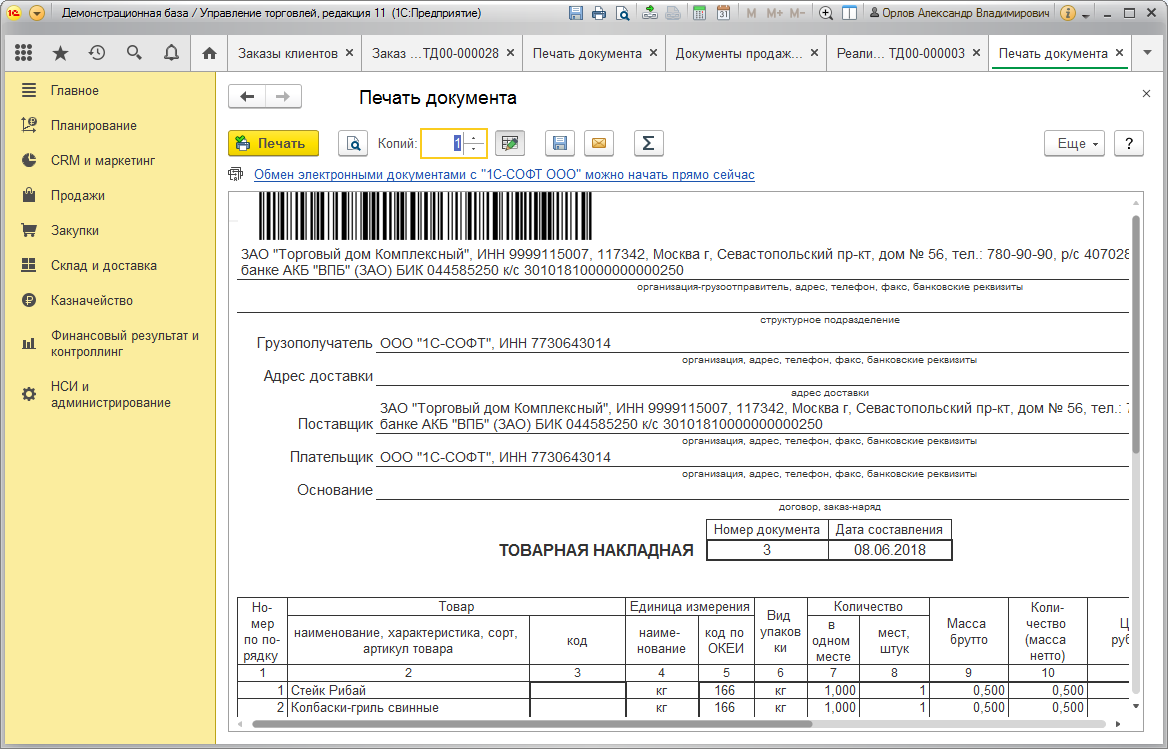Open НСИ и администрирование section
1168x749 pixels.
(110, 394)
